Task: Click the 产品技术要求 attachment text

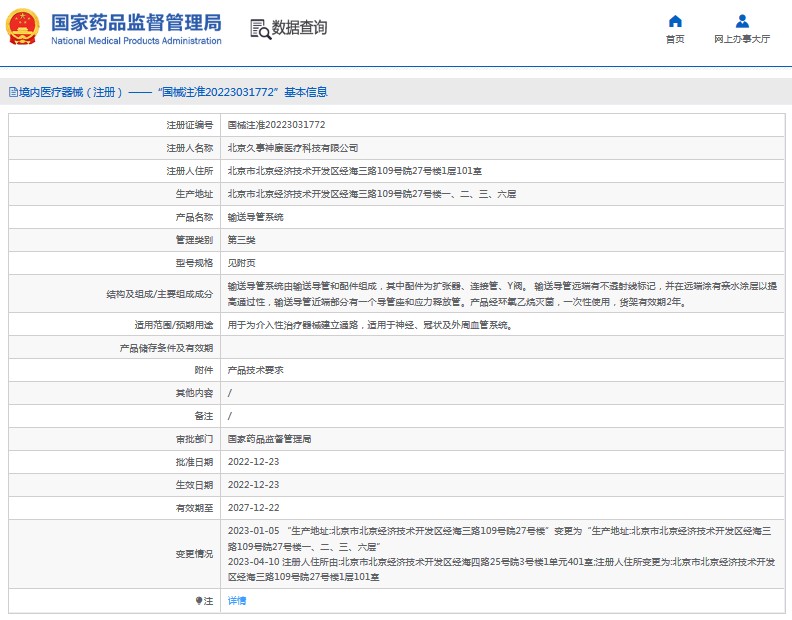Action: pyautogui.click(x=256, y=370)
